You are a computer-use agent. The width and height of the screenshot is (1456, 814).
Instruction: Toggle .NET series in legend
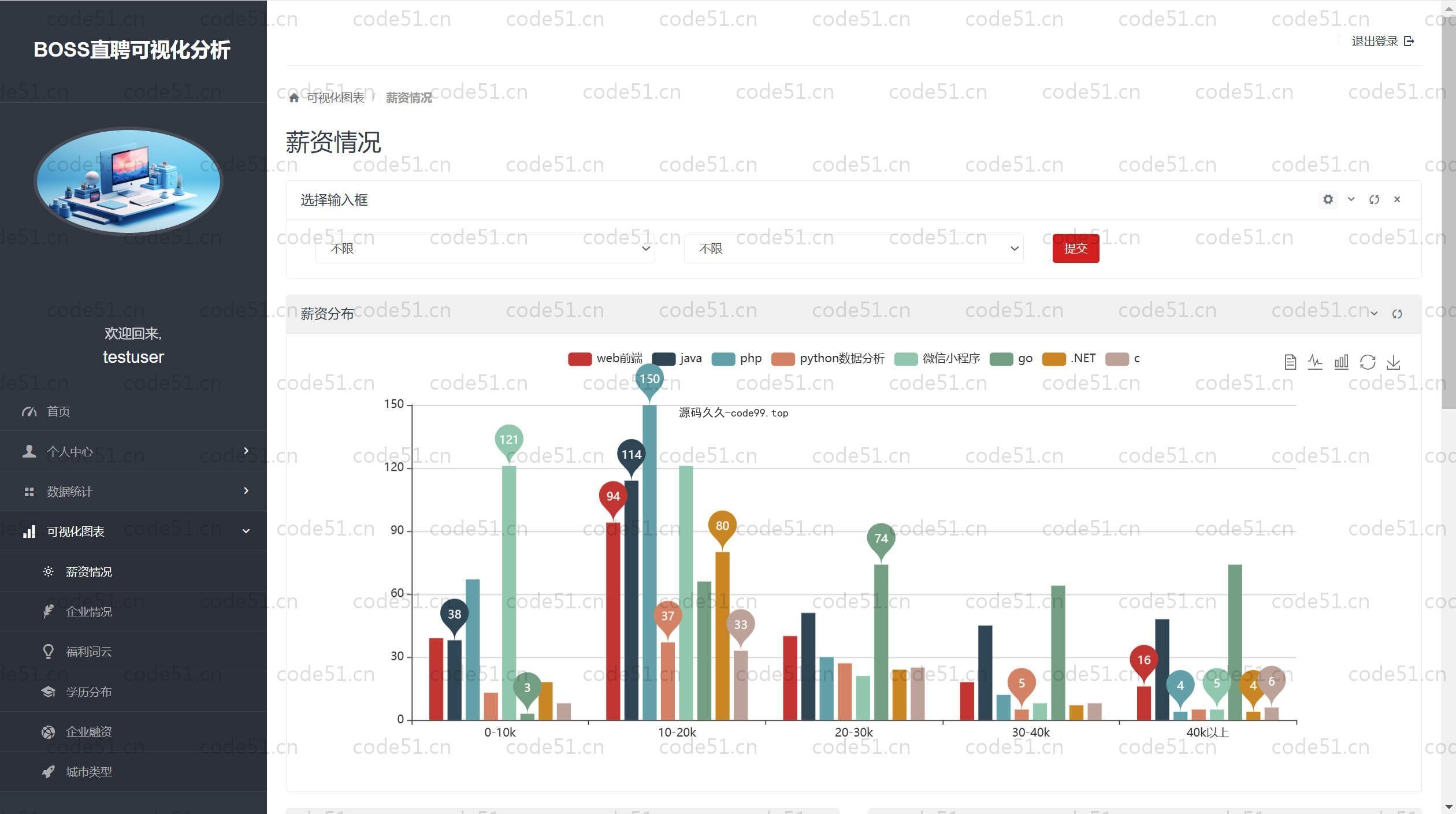pyautogui.click(x=1069, y=359)
